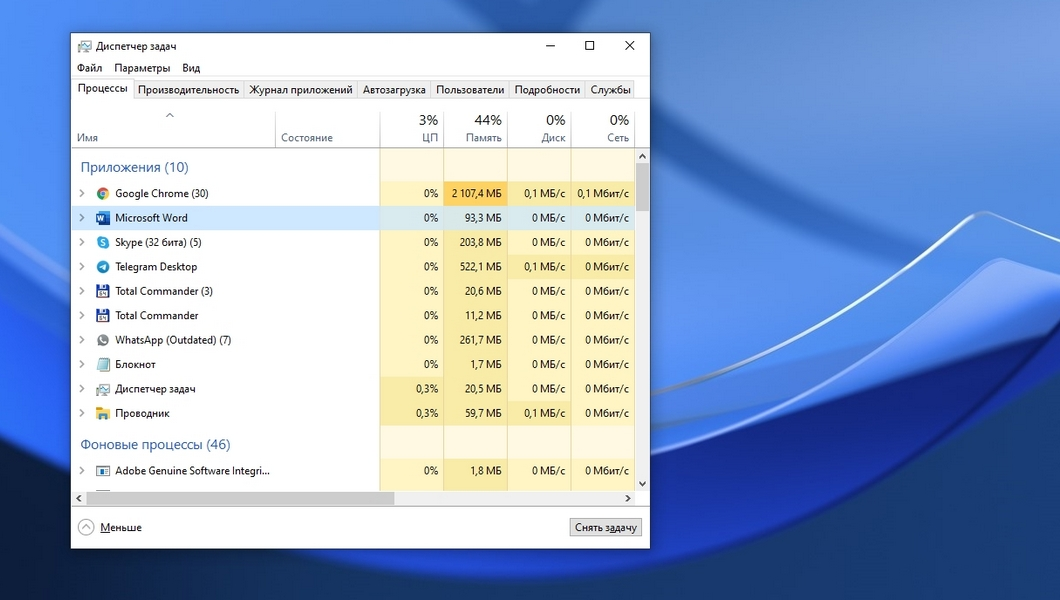The width and height of the screenshot is (1060, 600).
Task: Click Telegram memory value 522,1 МБ
Action: click(481, 267)
